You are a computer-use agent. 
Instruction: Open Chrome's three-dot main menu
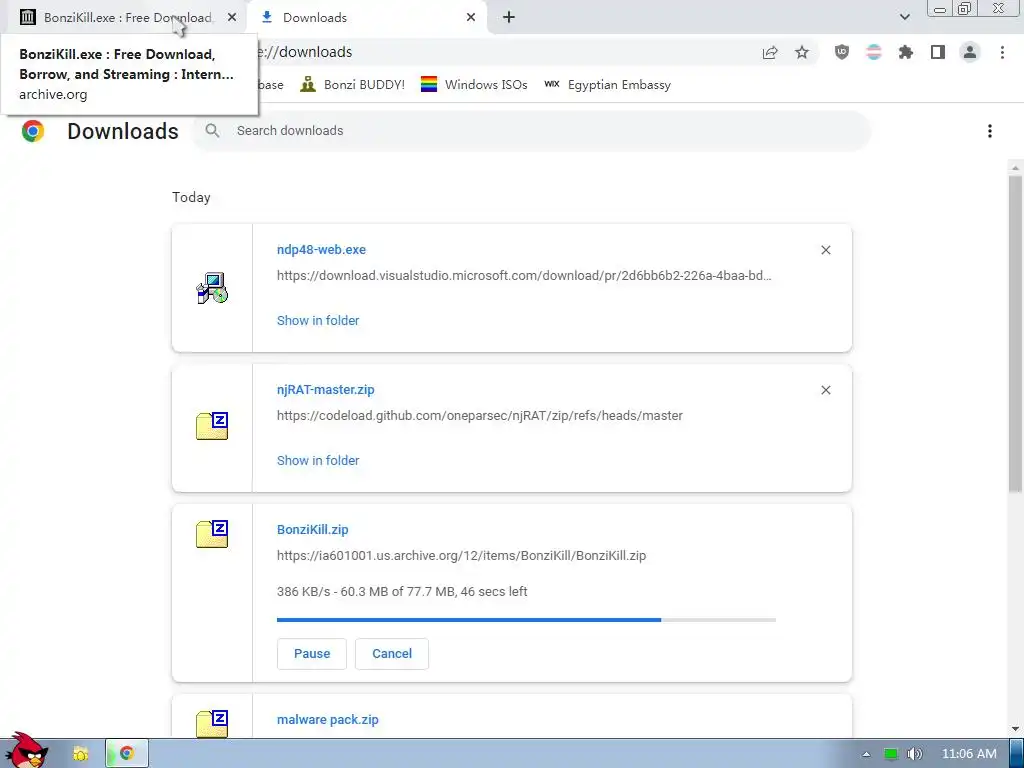click(x=1002, y=52)
